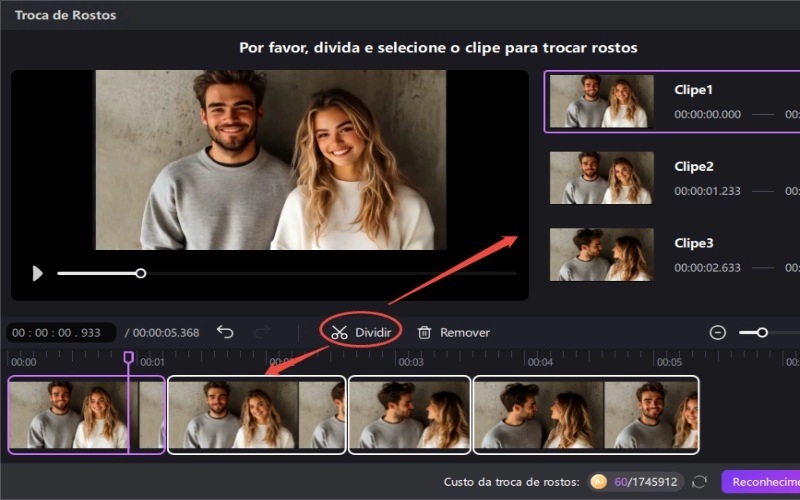Click the current time field 00:00:00.933
This screenshot has width=800, height=500.
(x=61, y=333)
